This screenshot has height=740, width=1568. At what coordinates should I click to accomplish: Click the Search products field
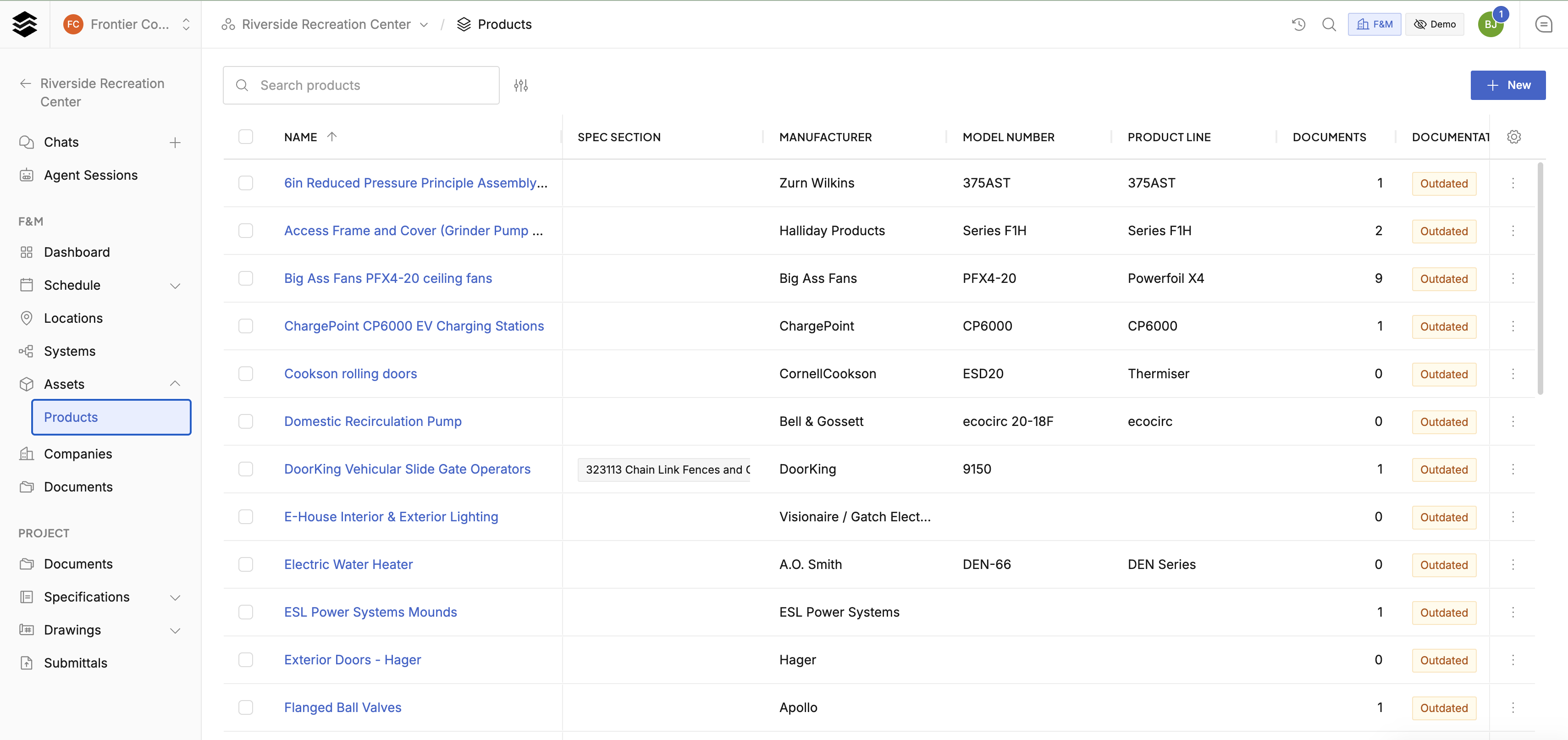(361, 85)
